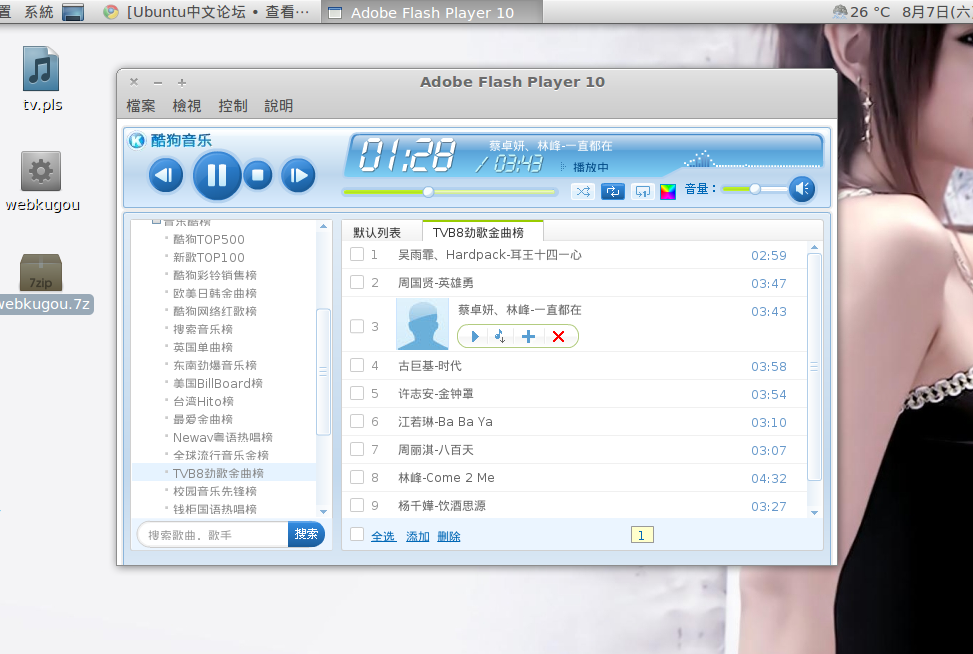
Task: Click the monitor icon in the top panel
Action: pyautogui.click(x=73, y=12)
